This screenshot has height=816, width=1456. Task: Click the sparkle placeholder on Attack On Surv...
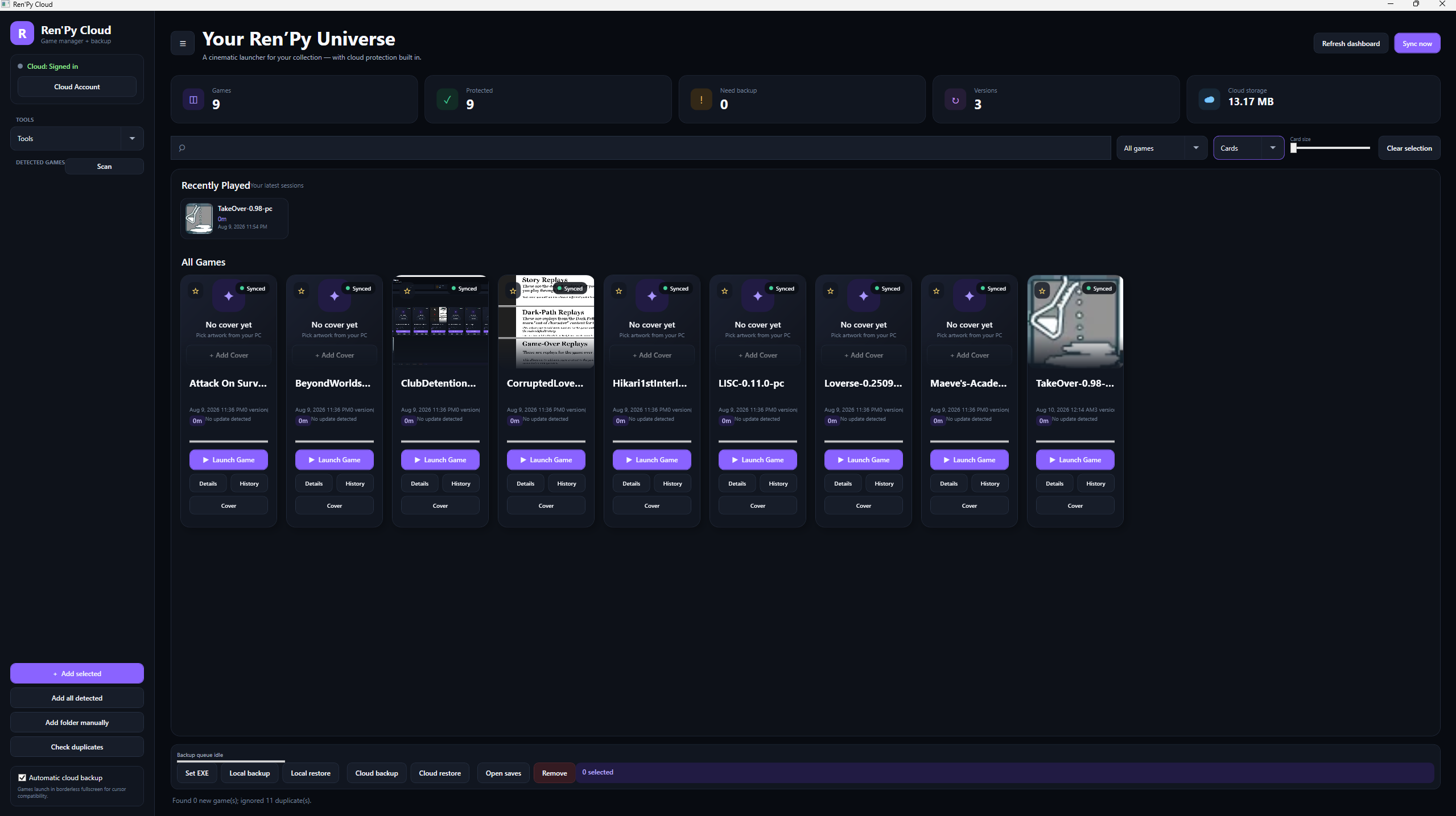click(x=229, y=296)
